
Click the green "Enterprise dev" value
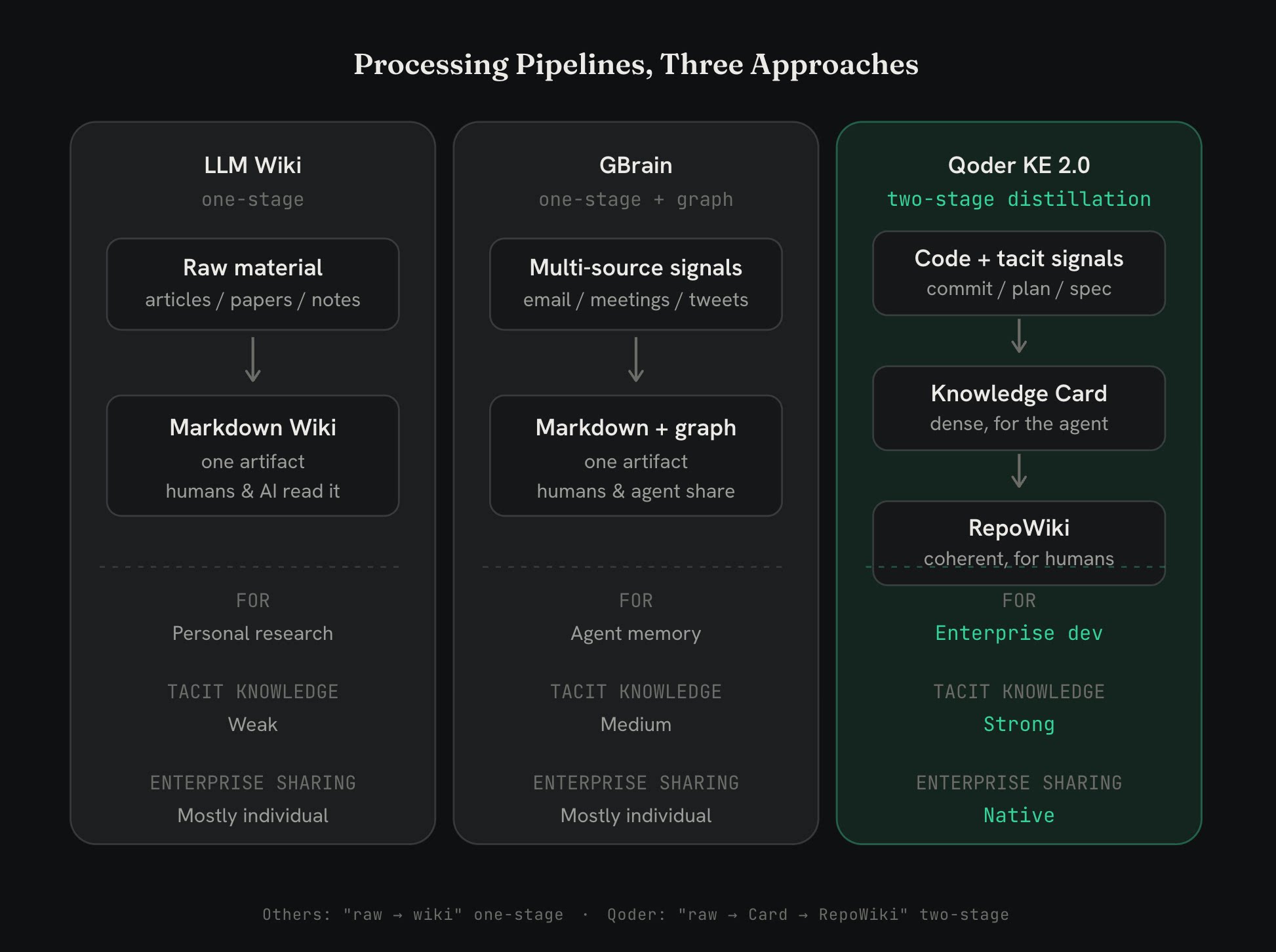(x=1019, y=633)
